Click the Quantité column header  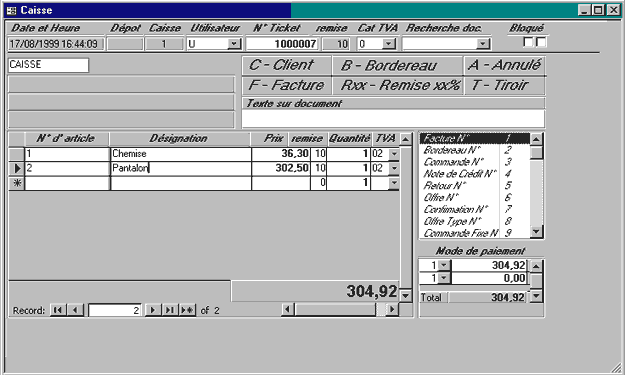click(x=349, y=139)
